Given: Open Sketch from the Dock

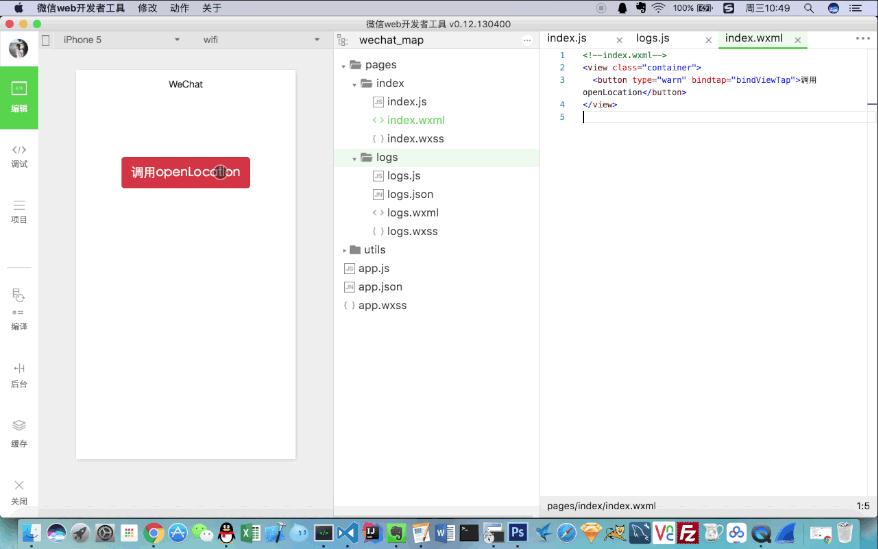Looking at the screenshot, I should [x=591, y=533].
